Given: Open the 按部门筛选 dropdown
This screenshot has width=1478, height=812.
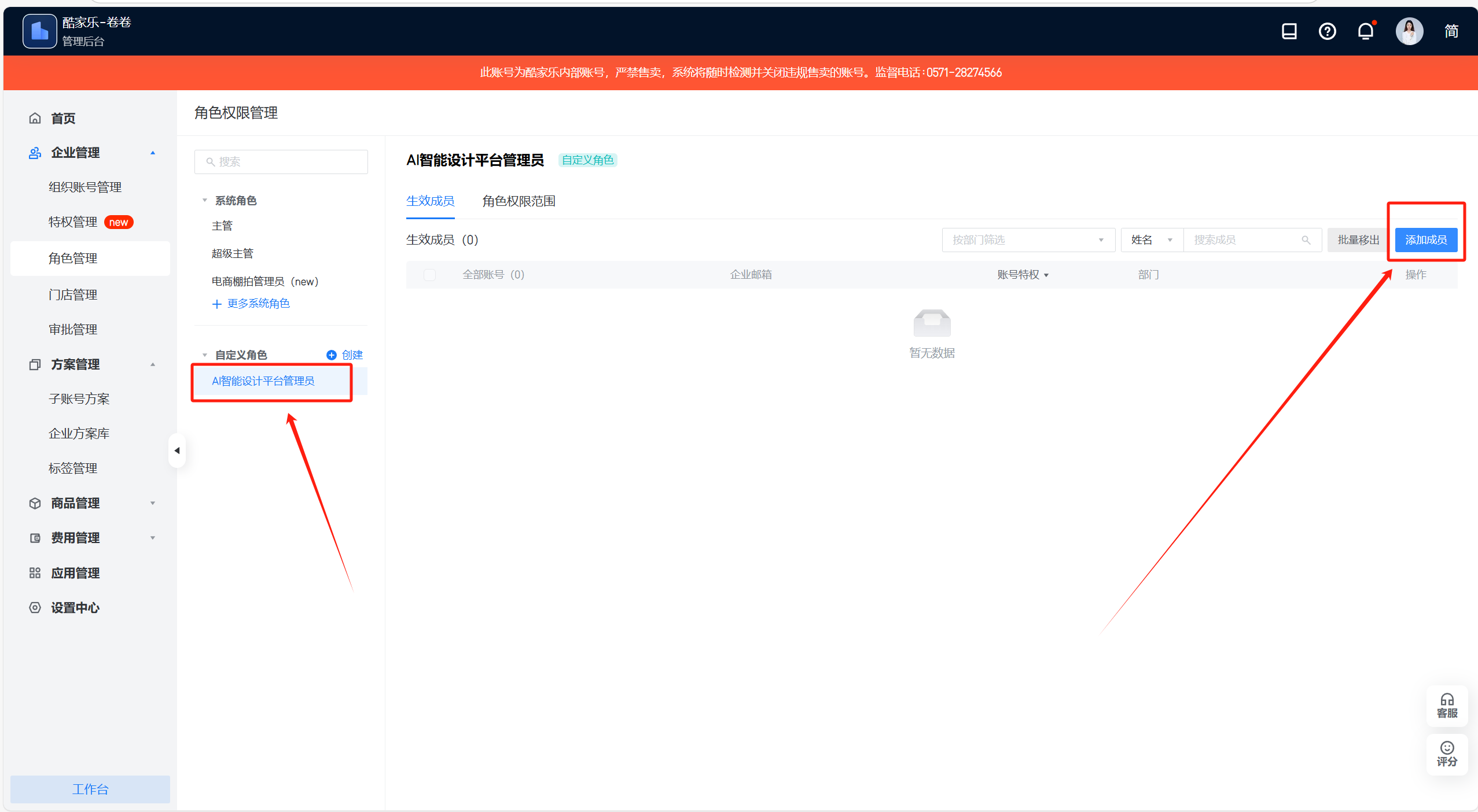Looking at the screenshot, I should click(1028, 240).
